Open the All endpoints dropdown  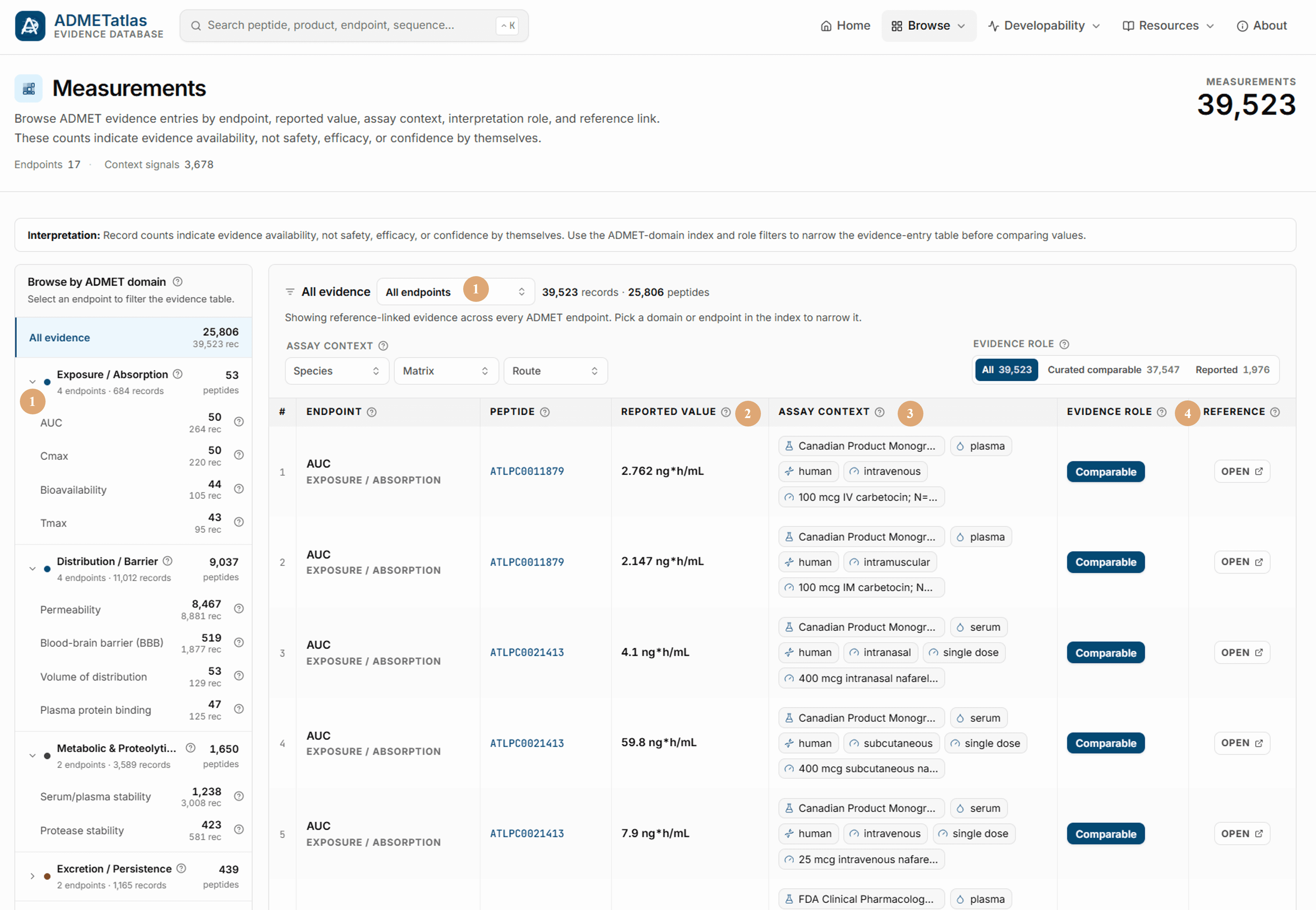pyautogui.click(x=455, y=292)
